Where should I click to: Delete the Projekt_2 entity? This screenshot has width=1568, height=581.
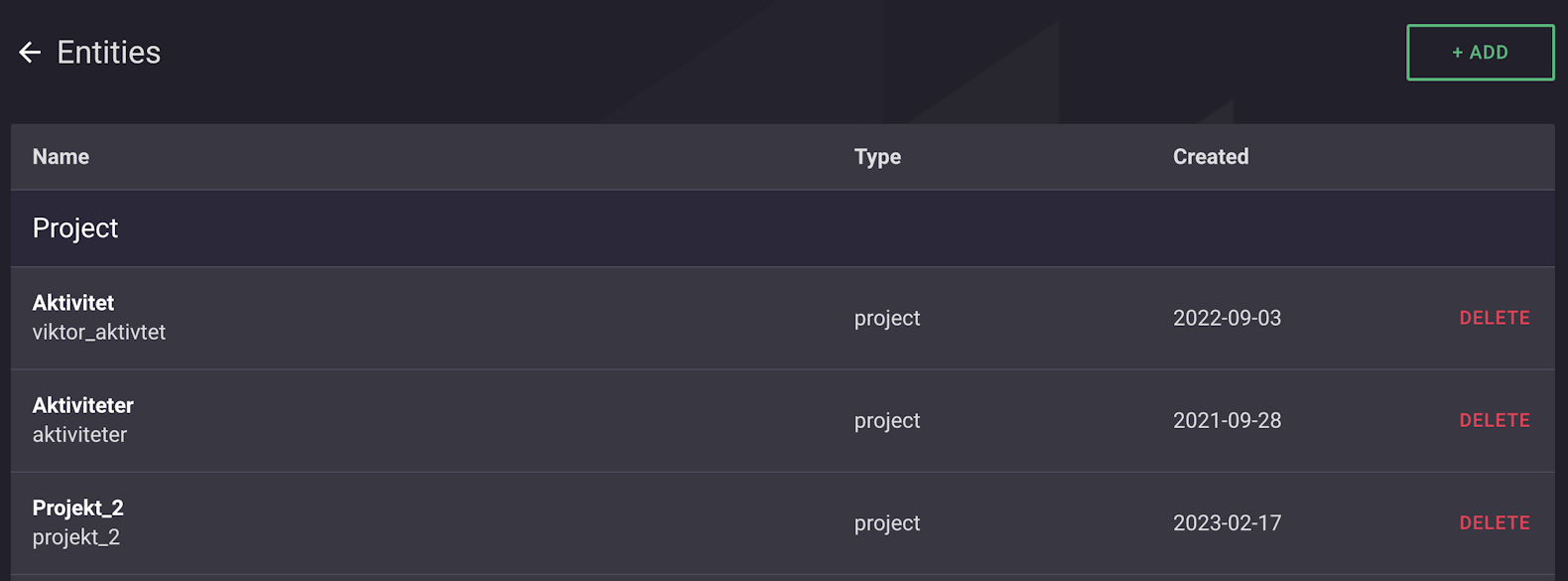click(1494, 522)
